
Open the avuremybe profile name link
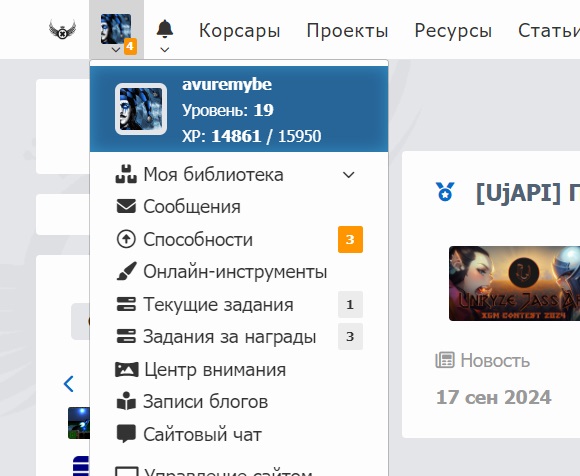(x=227, y=84)
